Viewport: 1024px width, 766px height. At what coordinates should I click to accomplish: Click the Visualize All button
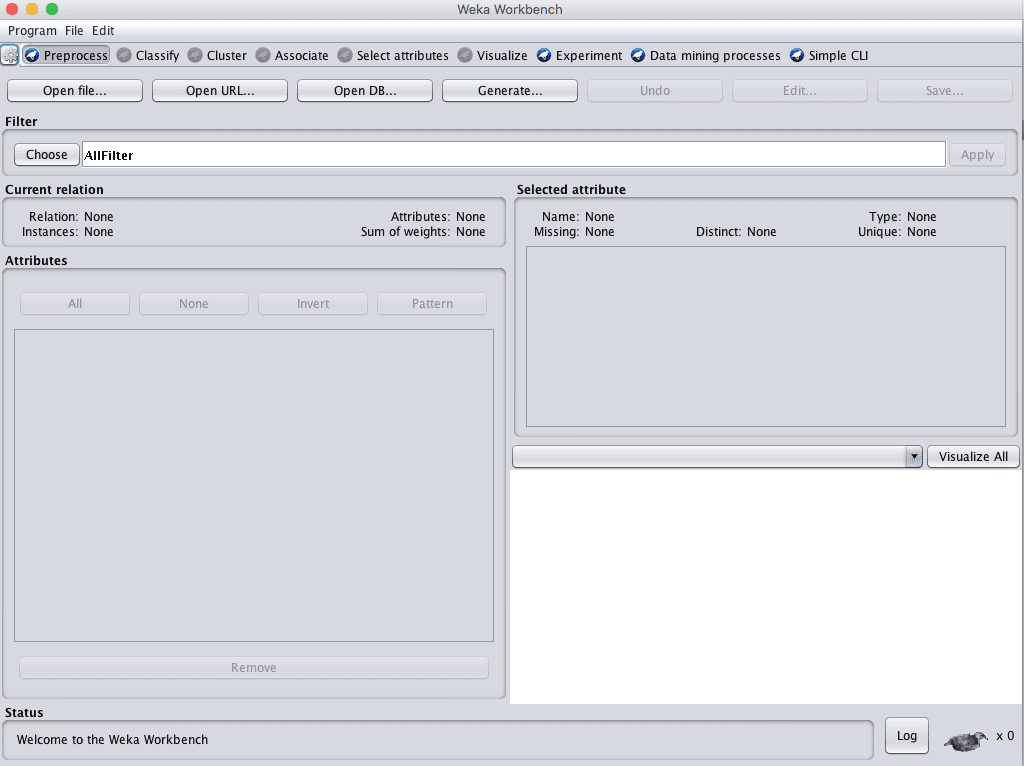973,456
